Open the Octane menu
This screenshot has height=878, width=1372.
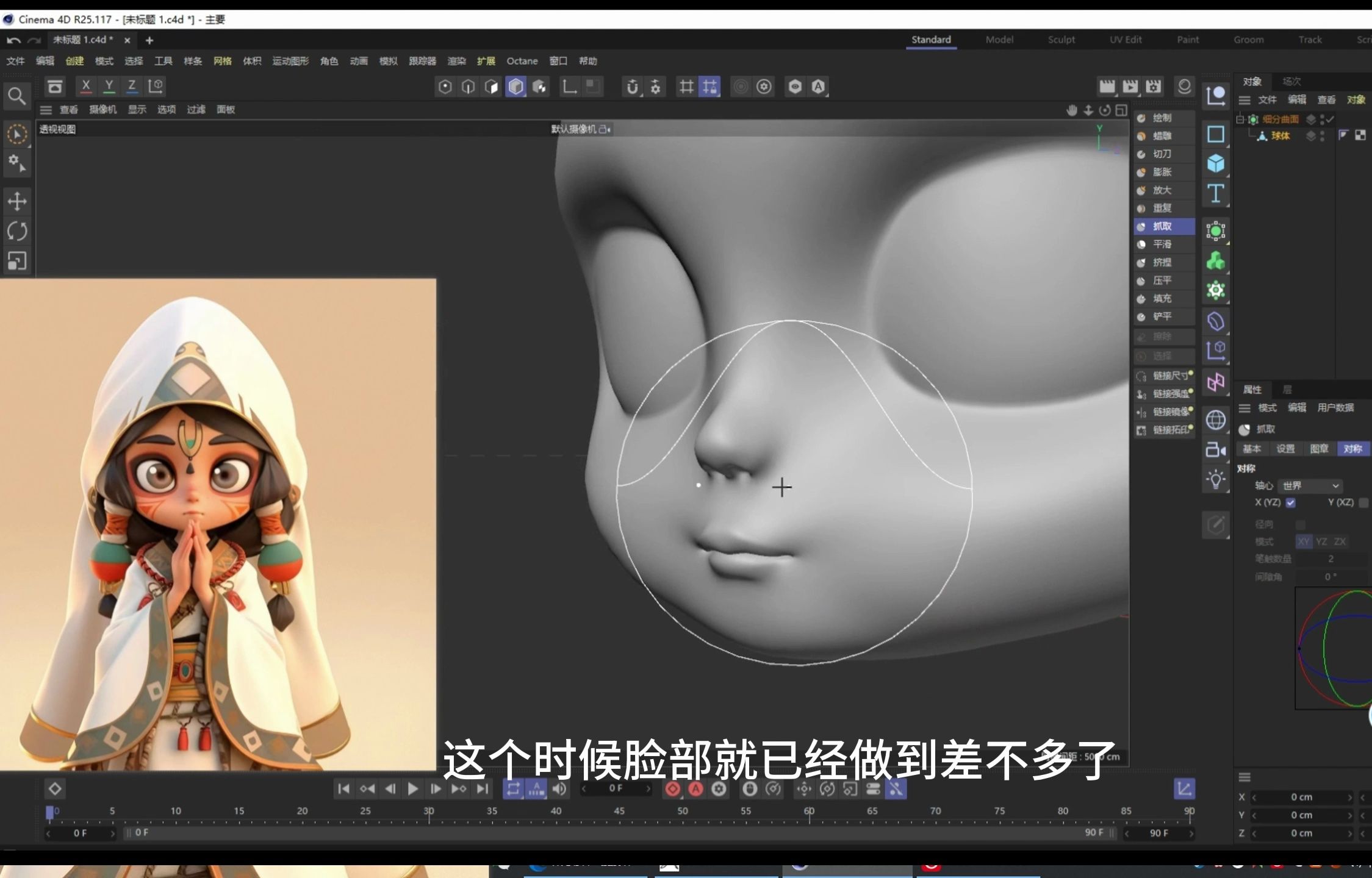(x=522, y=61)
